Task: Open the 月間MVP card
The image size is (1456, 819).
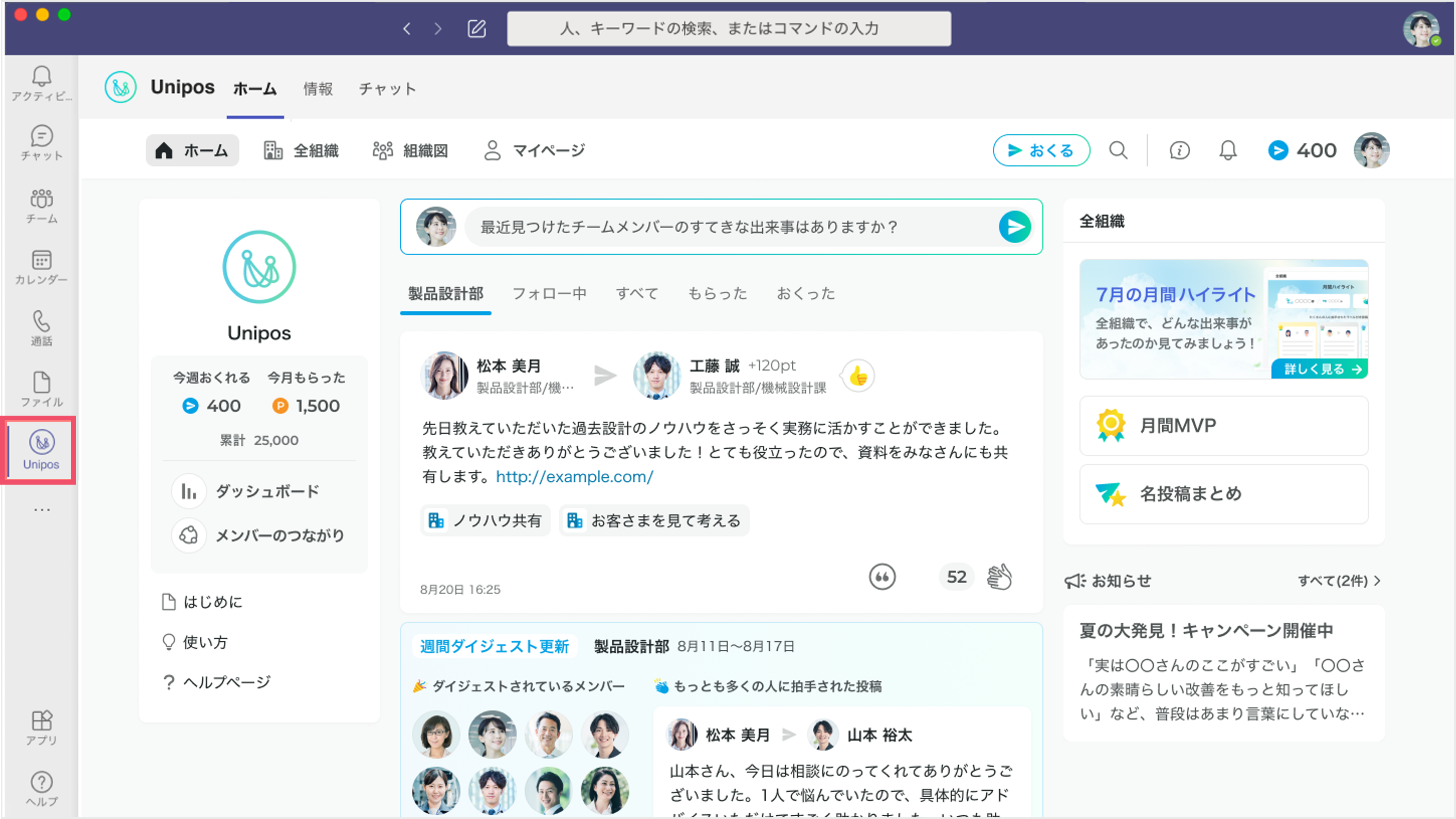Action: click(x=1224, y=426)
